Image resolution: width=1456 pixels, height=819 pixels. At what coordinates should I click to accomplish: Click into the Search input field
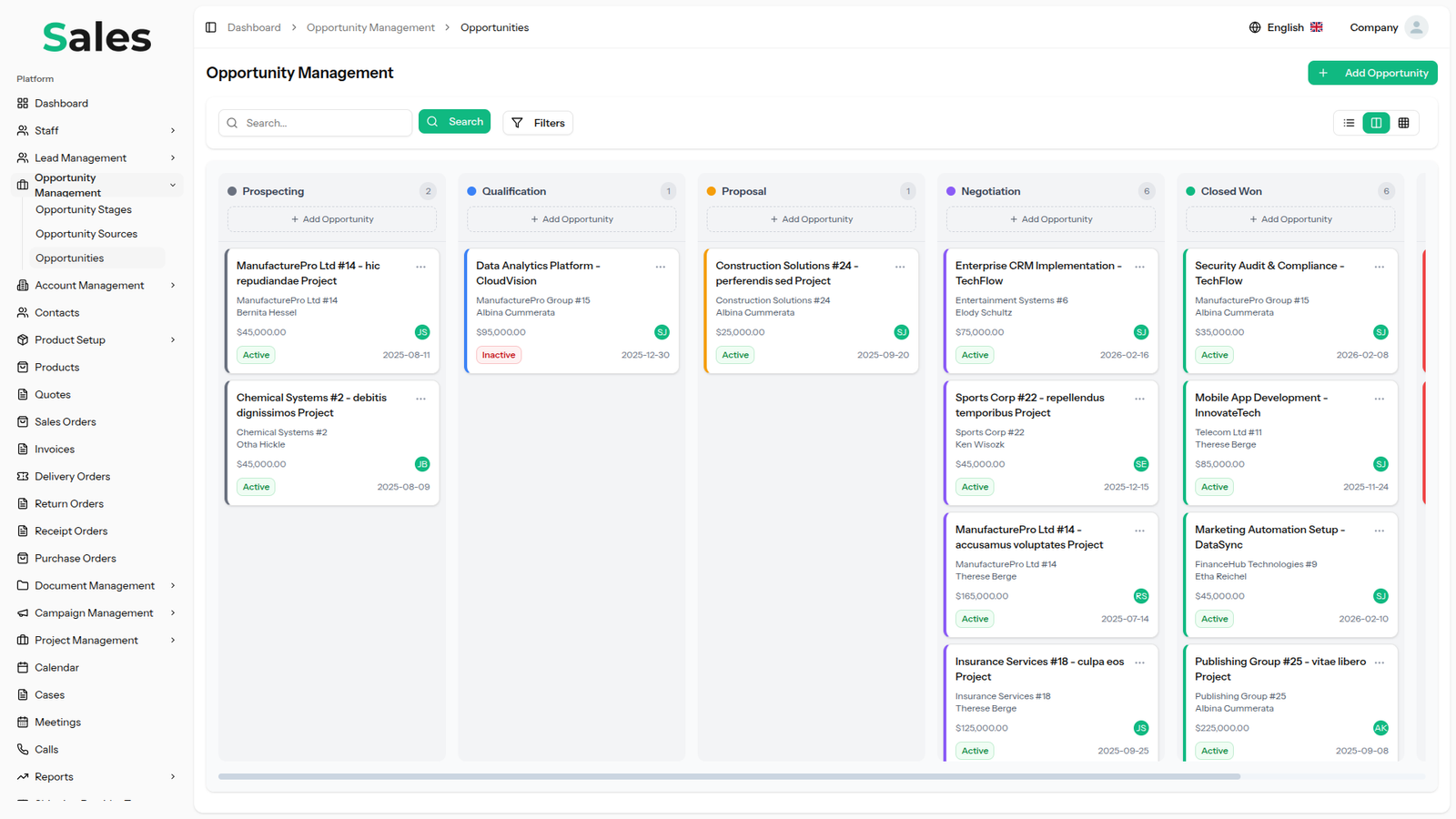click(323, 123)
